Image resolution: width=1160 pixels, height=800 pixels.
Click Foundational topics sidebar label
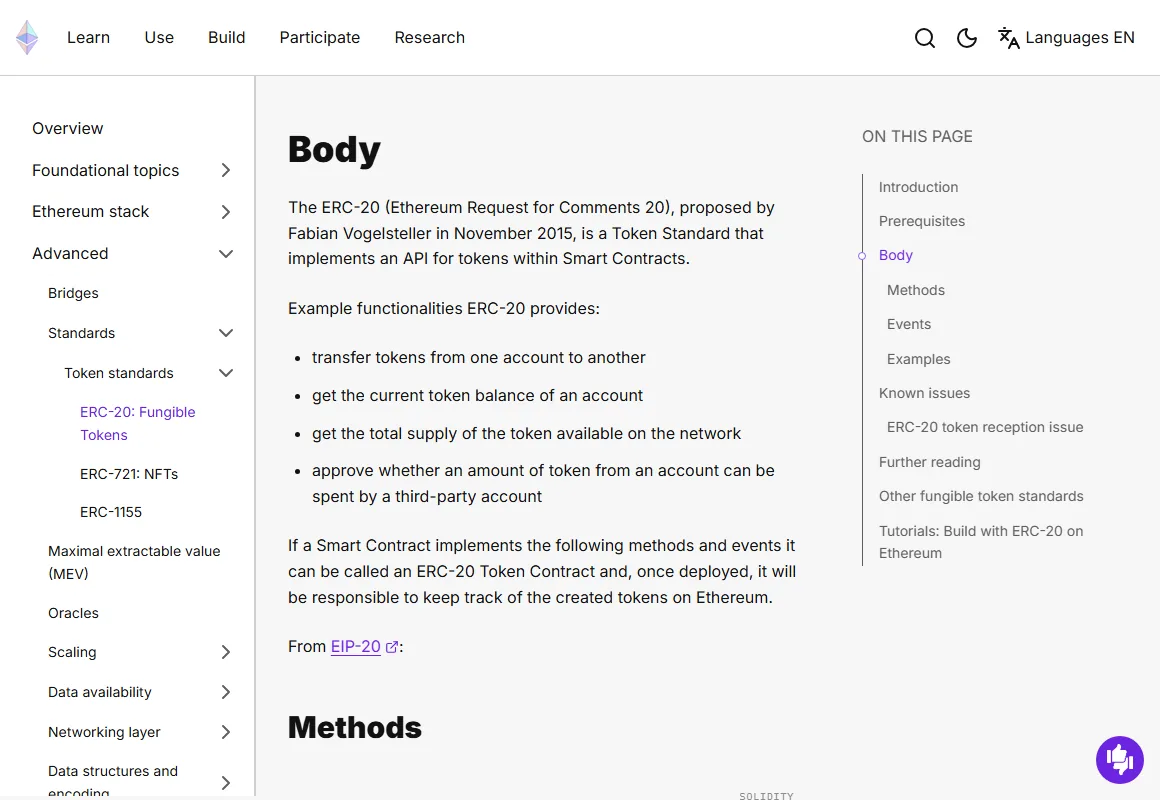coord(106,170)
